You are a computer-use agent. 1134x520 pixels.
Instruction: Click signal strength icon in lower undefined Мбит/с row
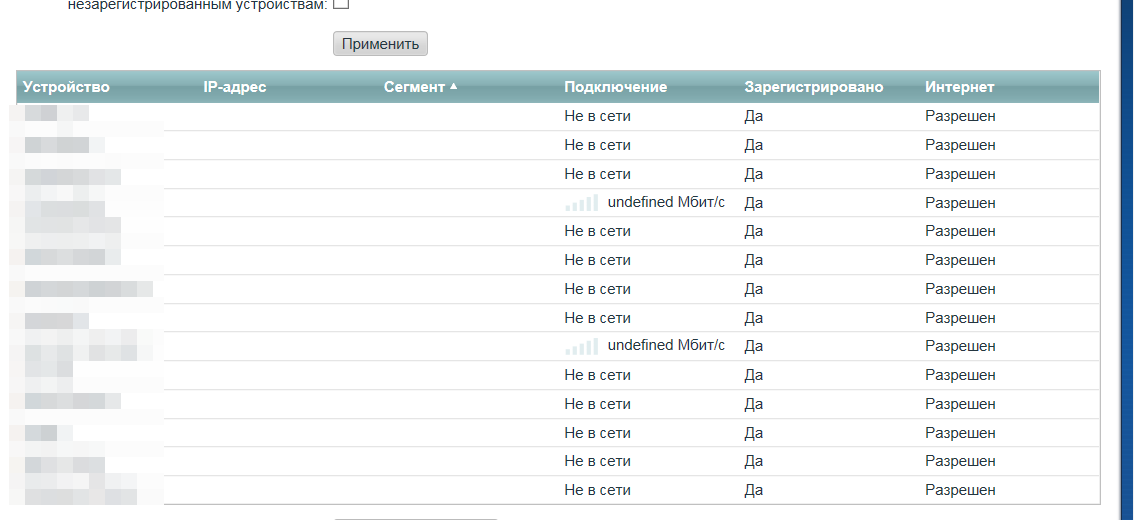(581, 346)
